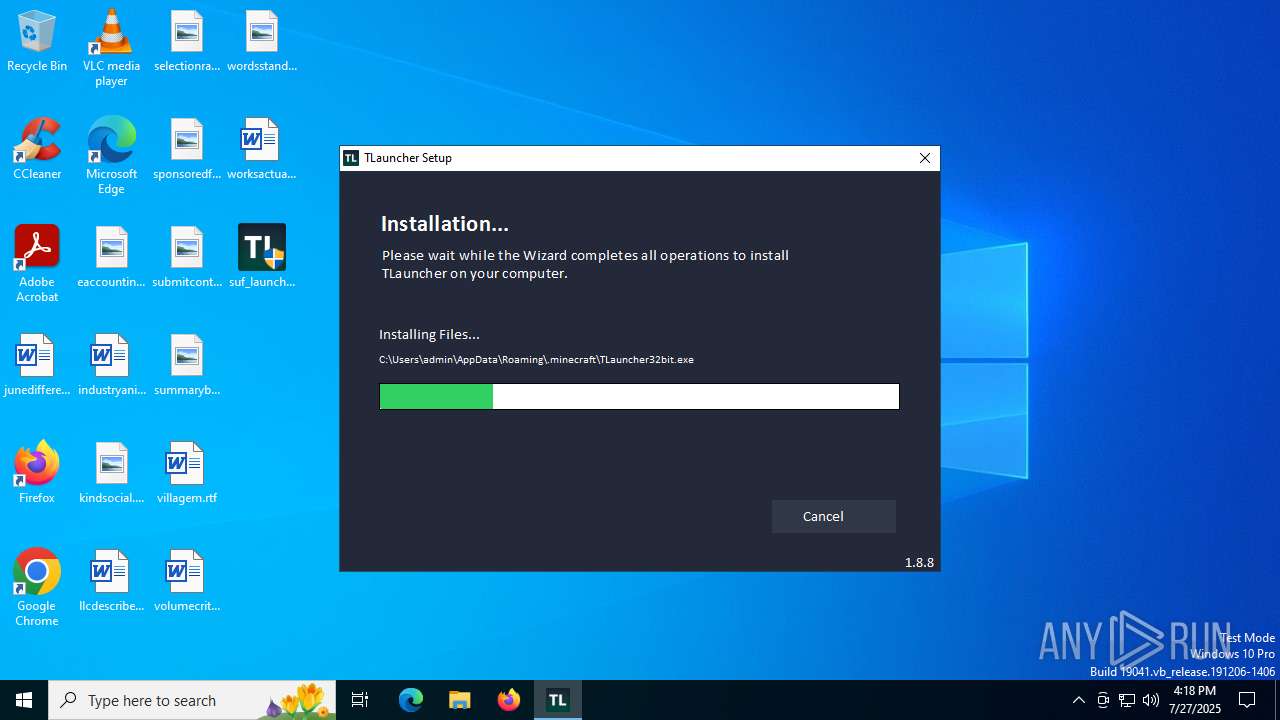This screenshot has height=720, width=1280.
Task: Show hidden system tray icons
Action: coord(1078,700)
